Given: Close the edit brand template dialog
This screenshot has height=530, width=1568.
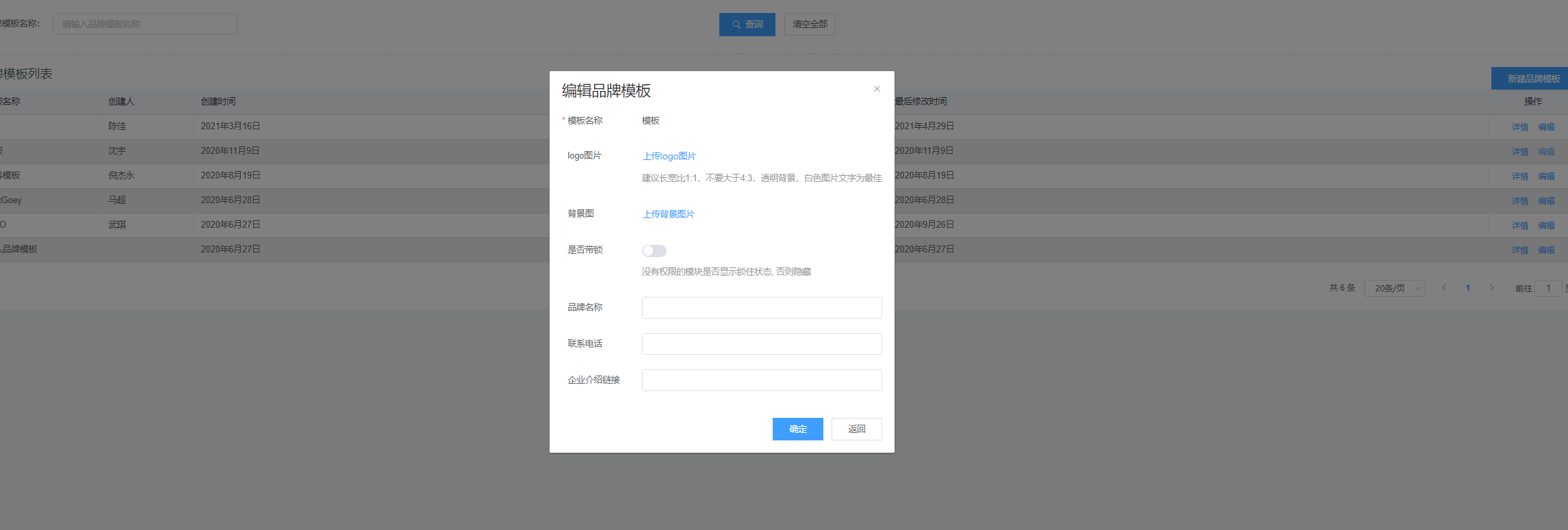Looking at the screenshot, I should (877, 89).
